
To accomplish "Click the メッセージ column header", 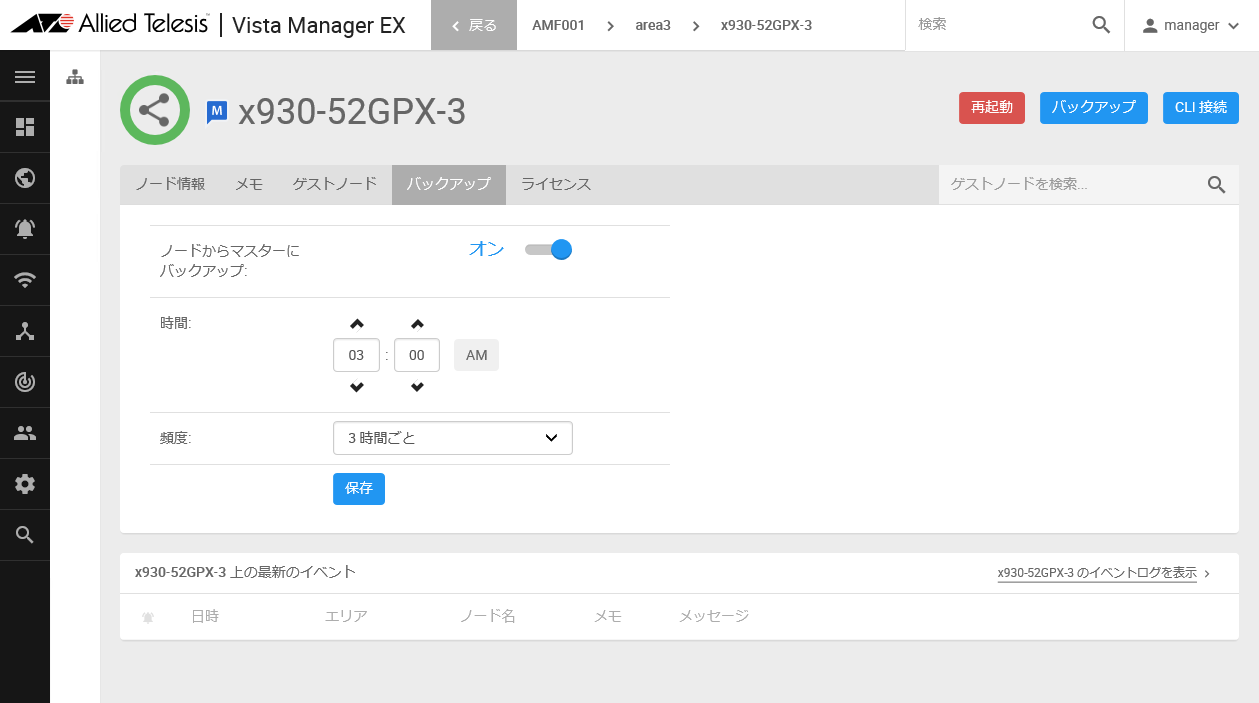I will (x=714, y=616).
